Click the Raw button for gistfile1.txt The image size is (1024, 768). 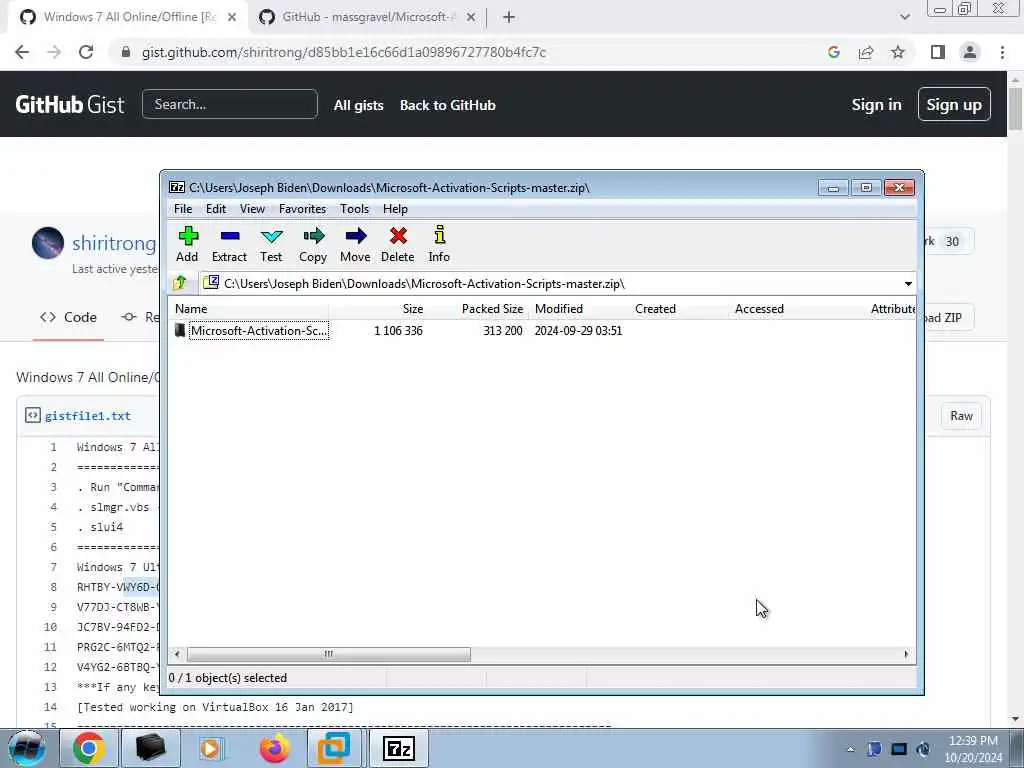[x=961, y=416]
